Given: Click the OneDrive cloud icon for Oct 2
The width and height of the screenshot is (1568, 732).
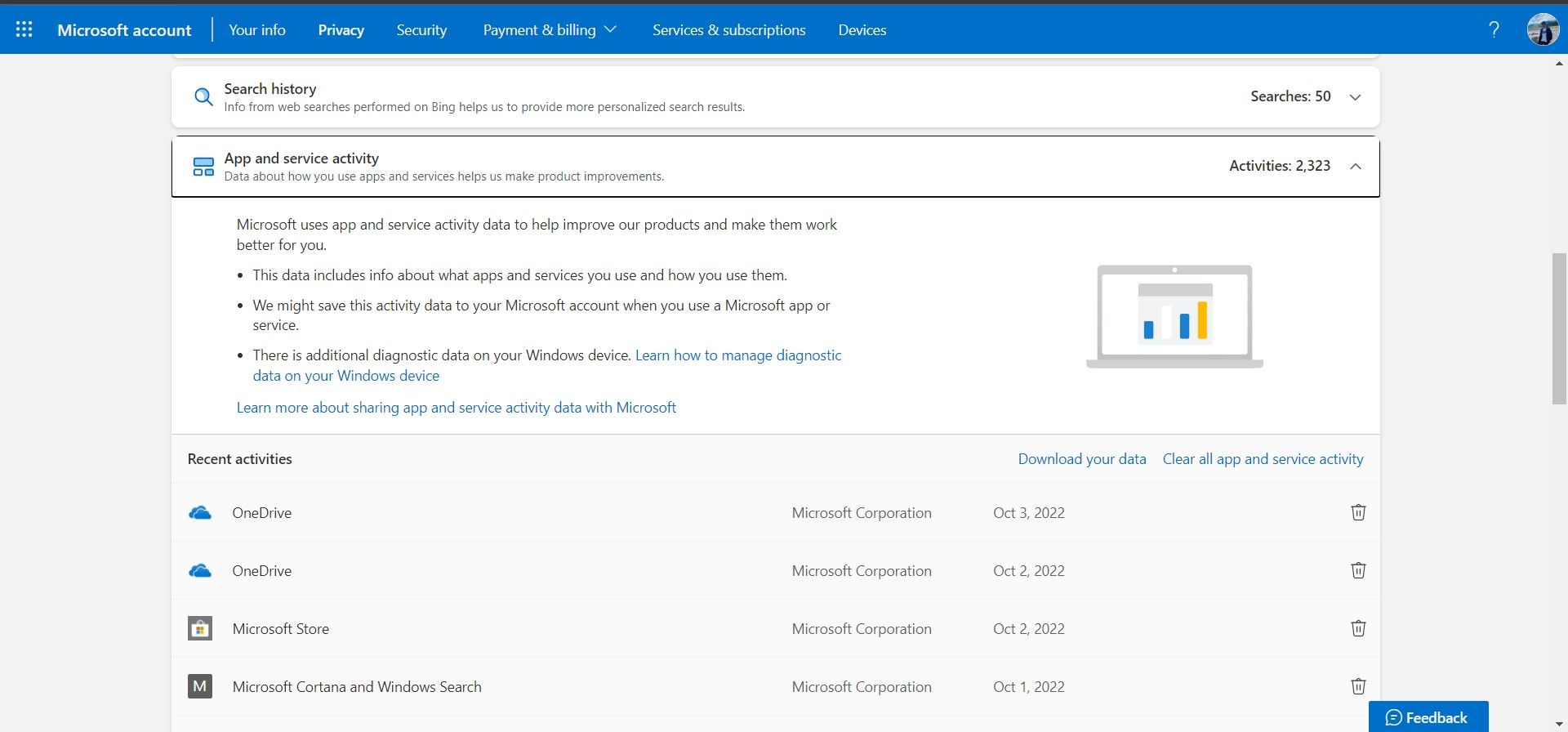Looking at the screenshot, I should 200,571.
